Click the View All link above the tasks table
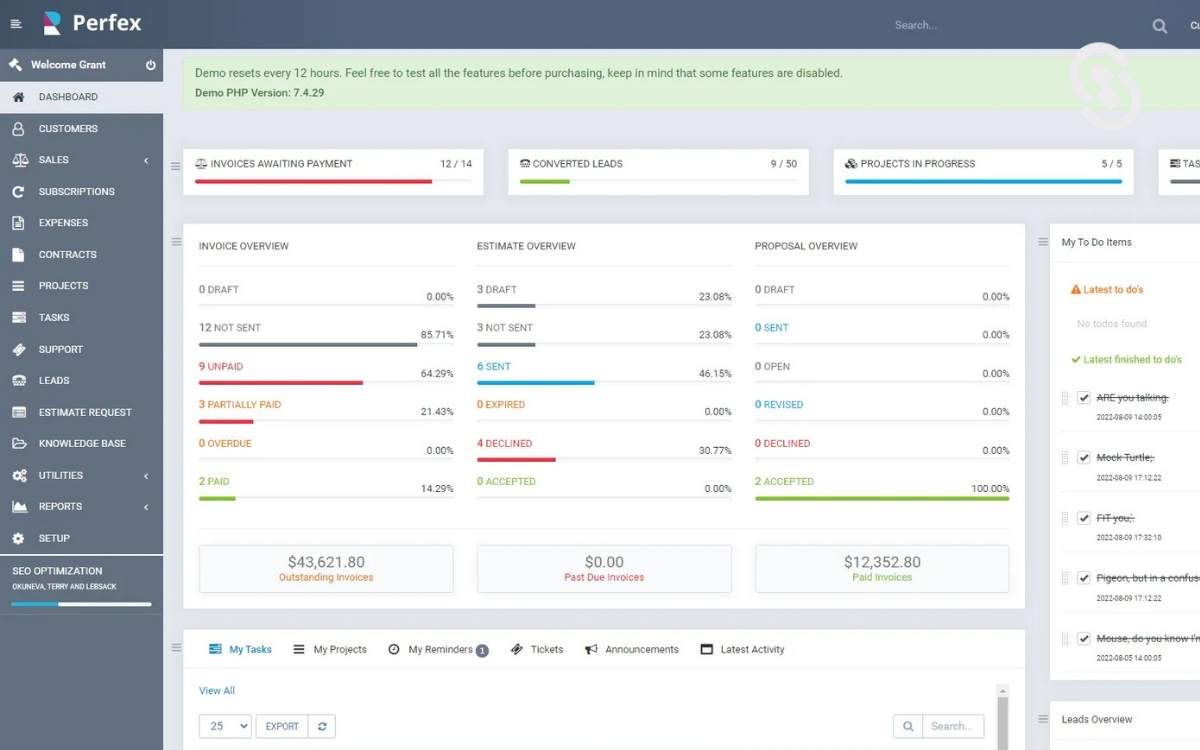1200x750 pixels. point(217,690)
